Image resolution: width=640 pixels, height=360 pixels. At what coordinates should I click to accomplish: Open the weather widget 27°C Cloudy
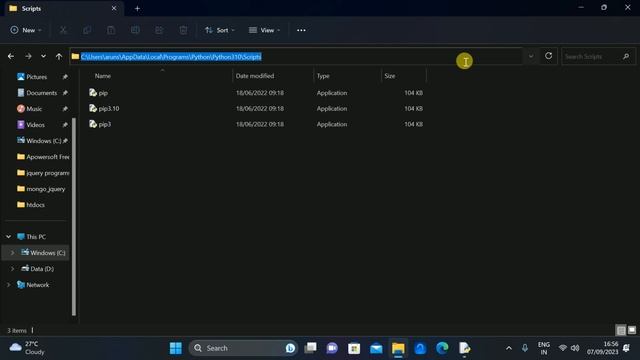(x=27, y=348)
